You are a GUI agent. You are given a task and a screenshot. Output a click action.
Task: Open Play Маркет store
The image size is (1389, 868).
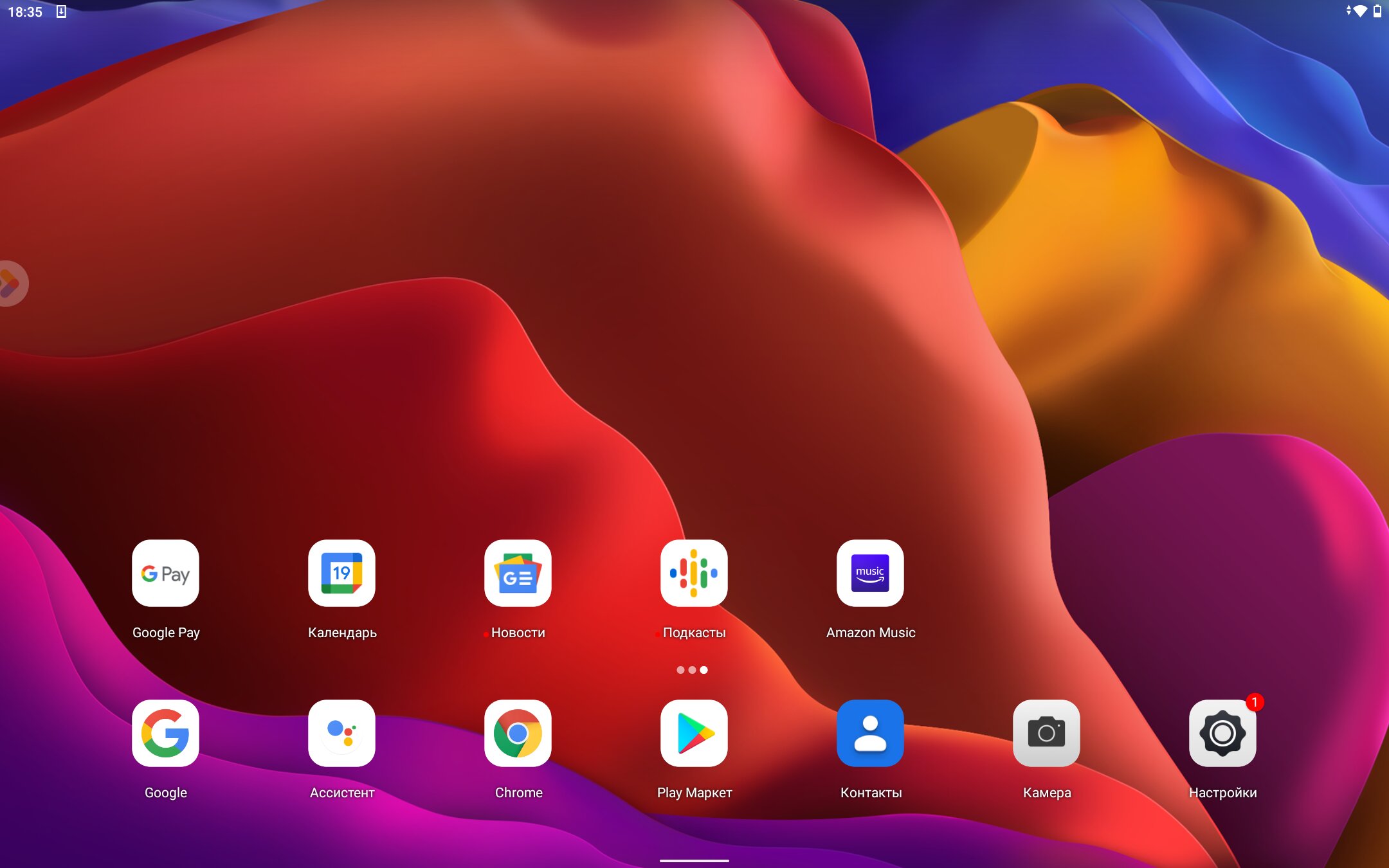tap(694, 733)
